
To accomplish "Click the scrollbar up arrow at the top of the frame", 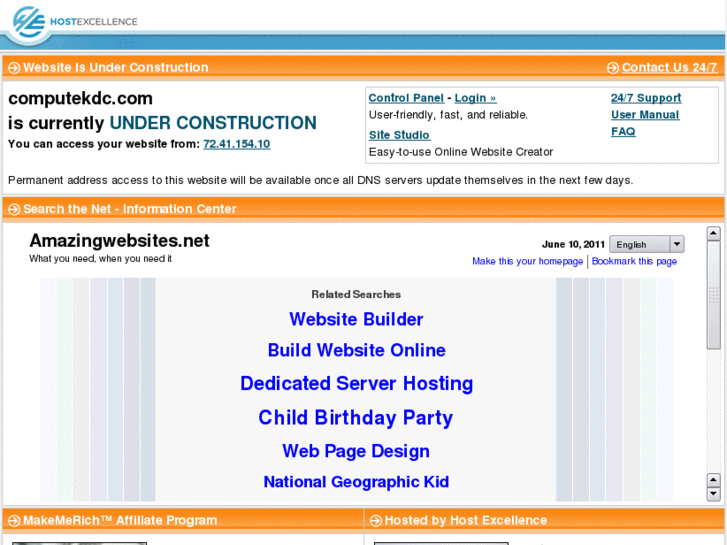I will (713, 233).
